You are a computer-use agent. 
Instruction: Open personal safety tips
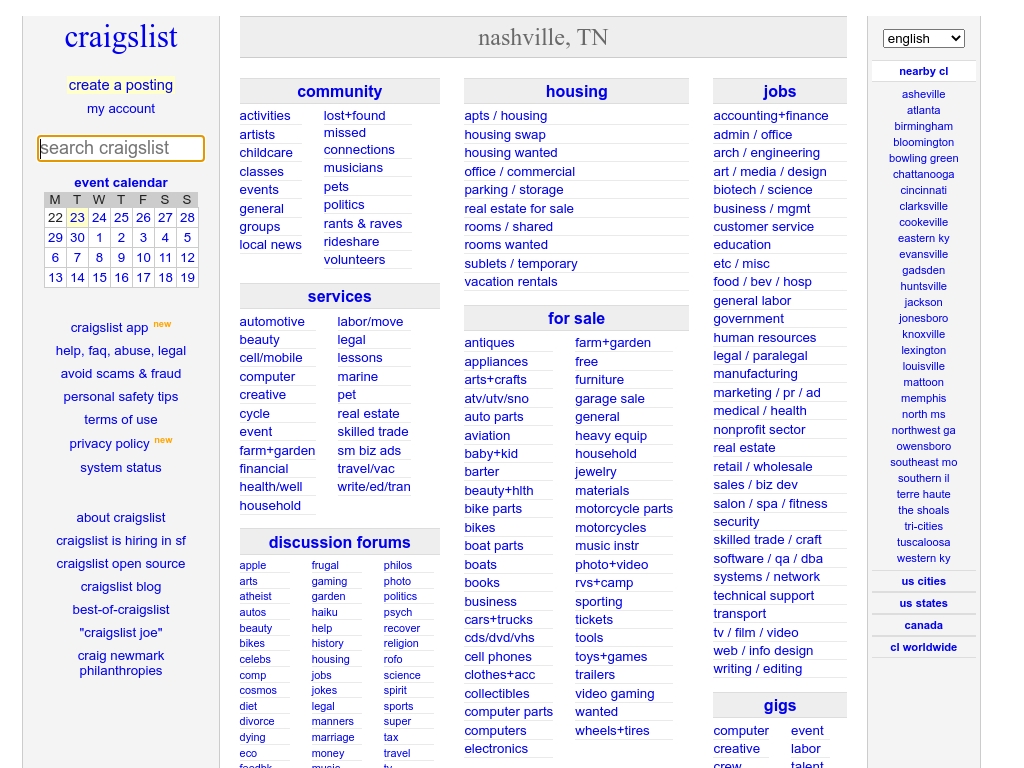coord(121,397)
